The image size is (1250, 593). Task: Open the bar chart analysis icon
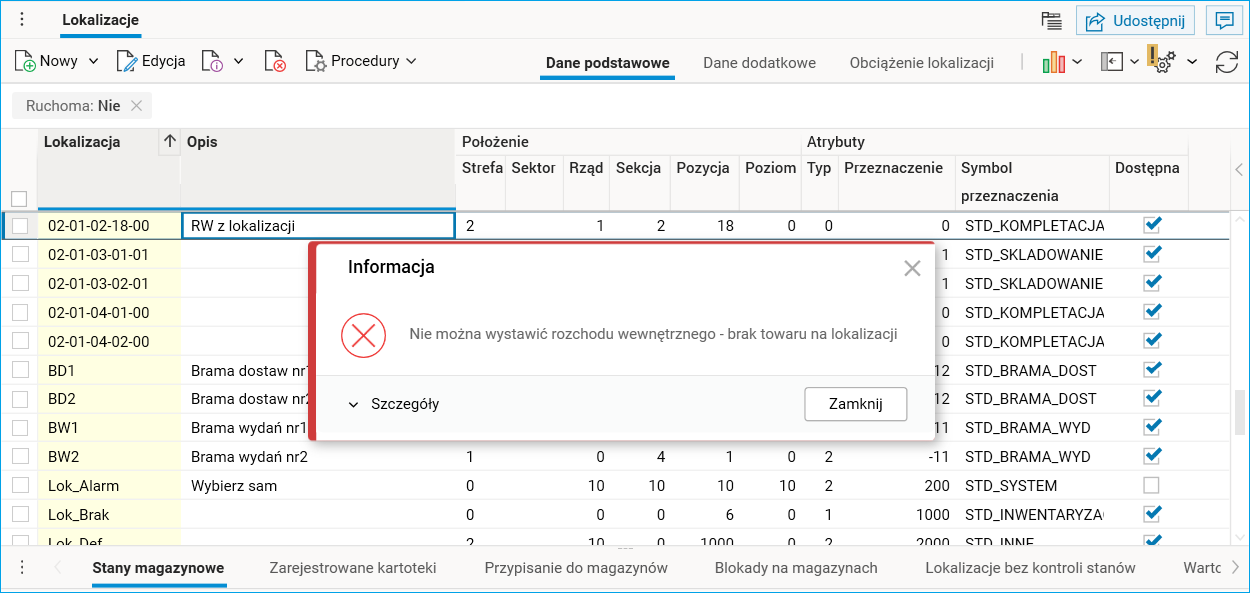[1053, 62]
